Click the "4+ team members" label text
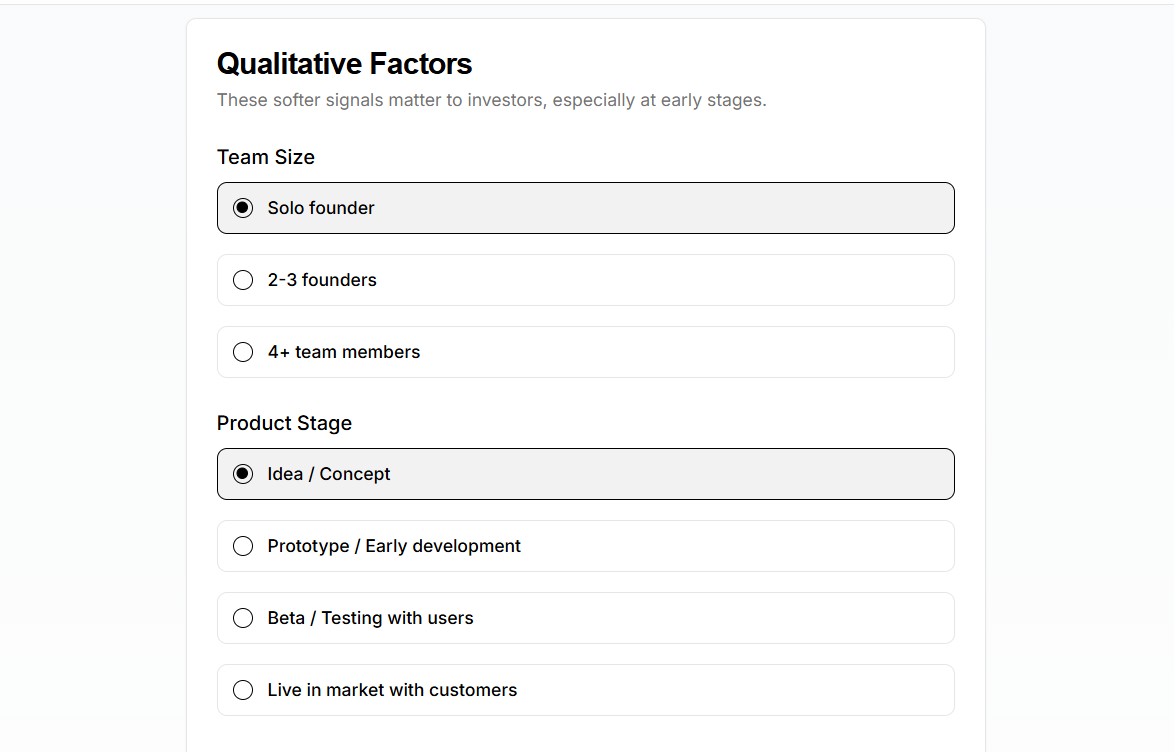The height and width of the screenshot is (752, 1174). pos(344,352)
